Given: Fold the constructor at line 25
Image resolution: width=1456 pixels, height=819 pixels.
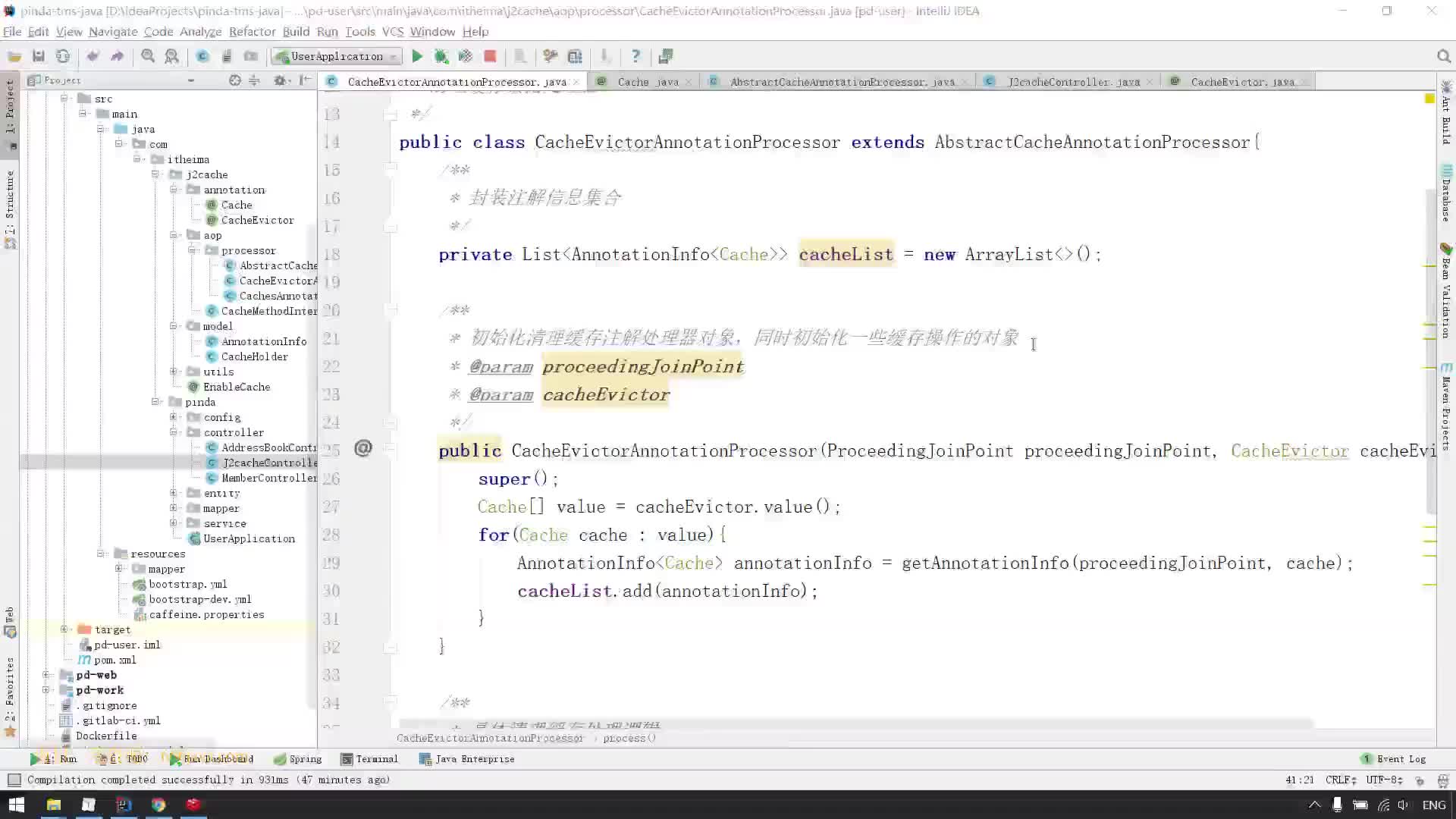Looking at the screenshot, I should click(390, 450).
